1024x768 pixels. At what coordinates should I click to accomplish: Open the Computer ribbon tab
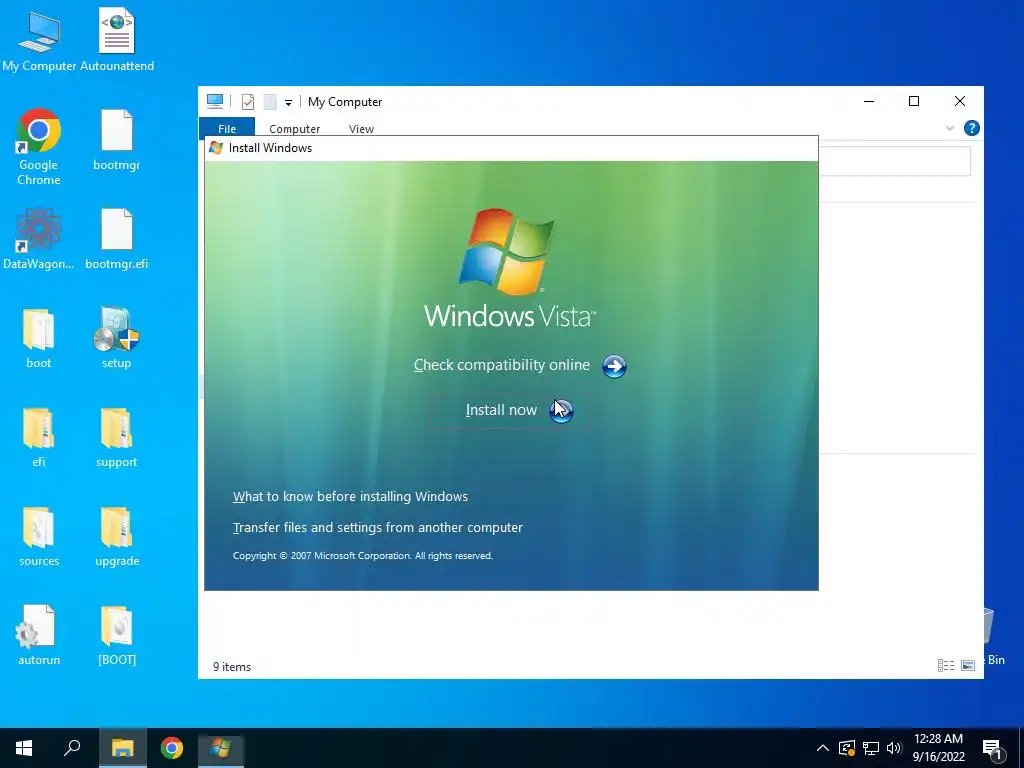295,129
